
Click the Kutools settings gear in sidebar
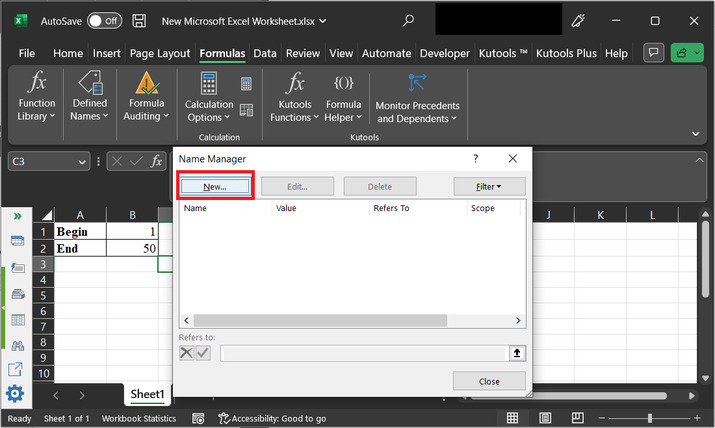(x=16, y=393)
